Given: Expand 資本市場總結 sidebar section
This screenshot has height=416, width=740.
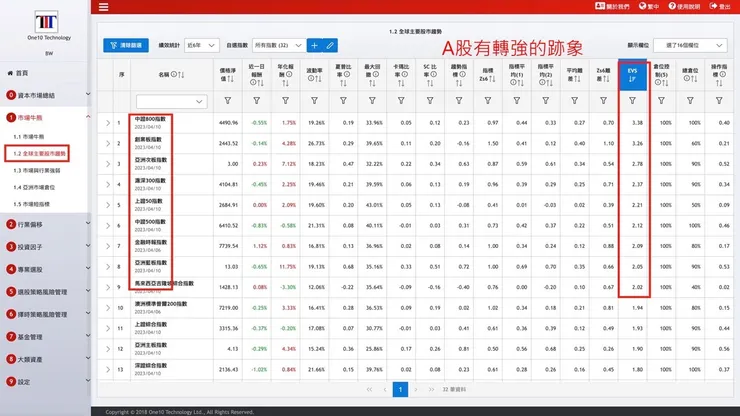Looking at the screenshot, I should click(46, 95).
